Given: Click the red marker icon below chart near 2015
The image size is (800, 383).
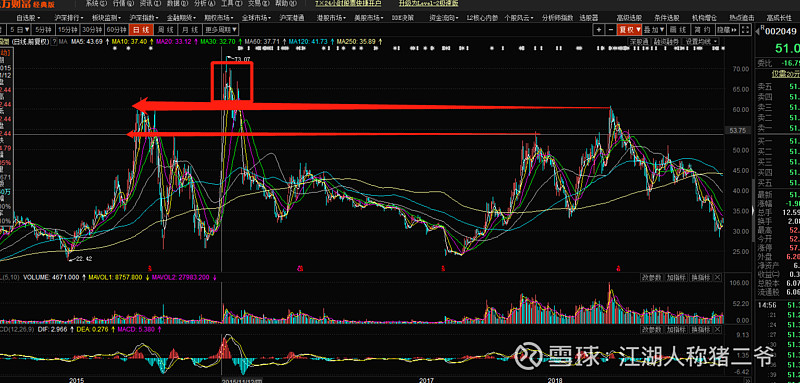Looking at the screenshot, I should [149, 267].
